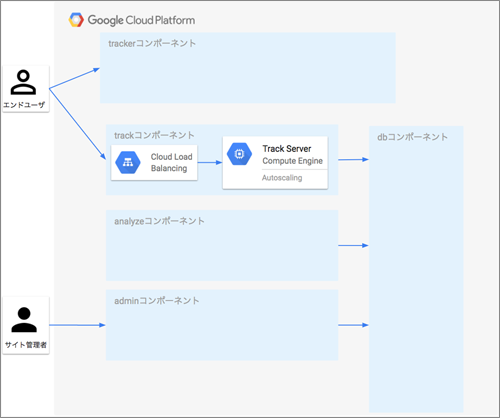Click arrow from admin component to db
The height and width of the screenshot is (418, 500).
click(x=353, y=325)
